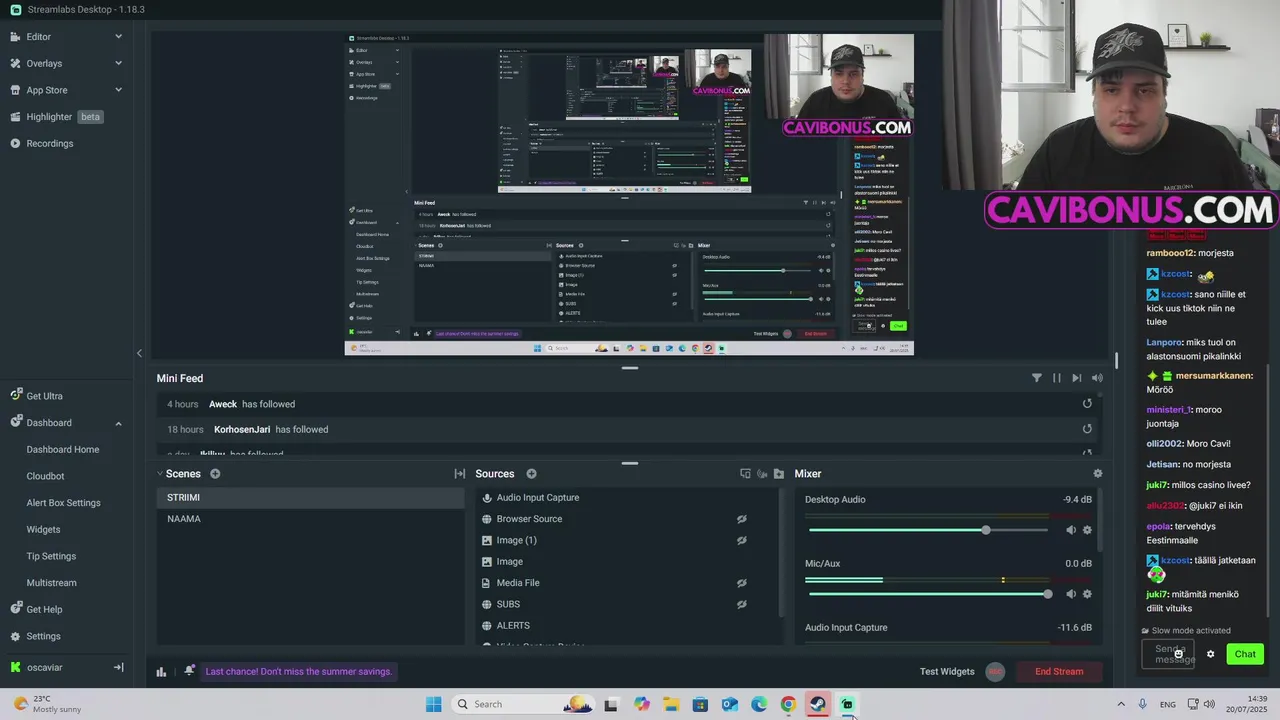Screen dimensions: 1280x720
Task: Click the summer savings promo banner
Action: point(299,672)
